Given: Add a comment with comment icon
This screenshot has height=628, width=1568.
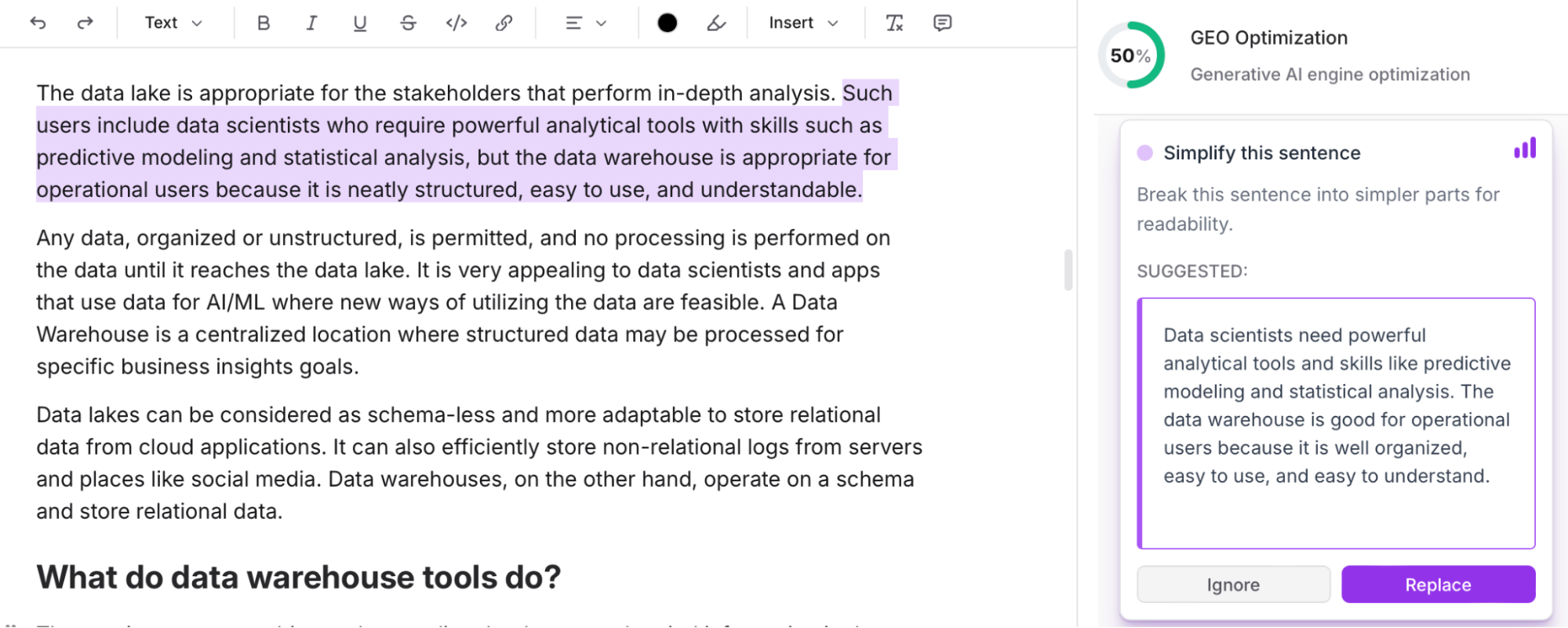Looking at the screenshot, I should point(943,23).
